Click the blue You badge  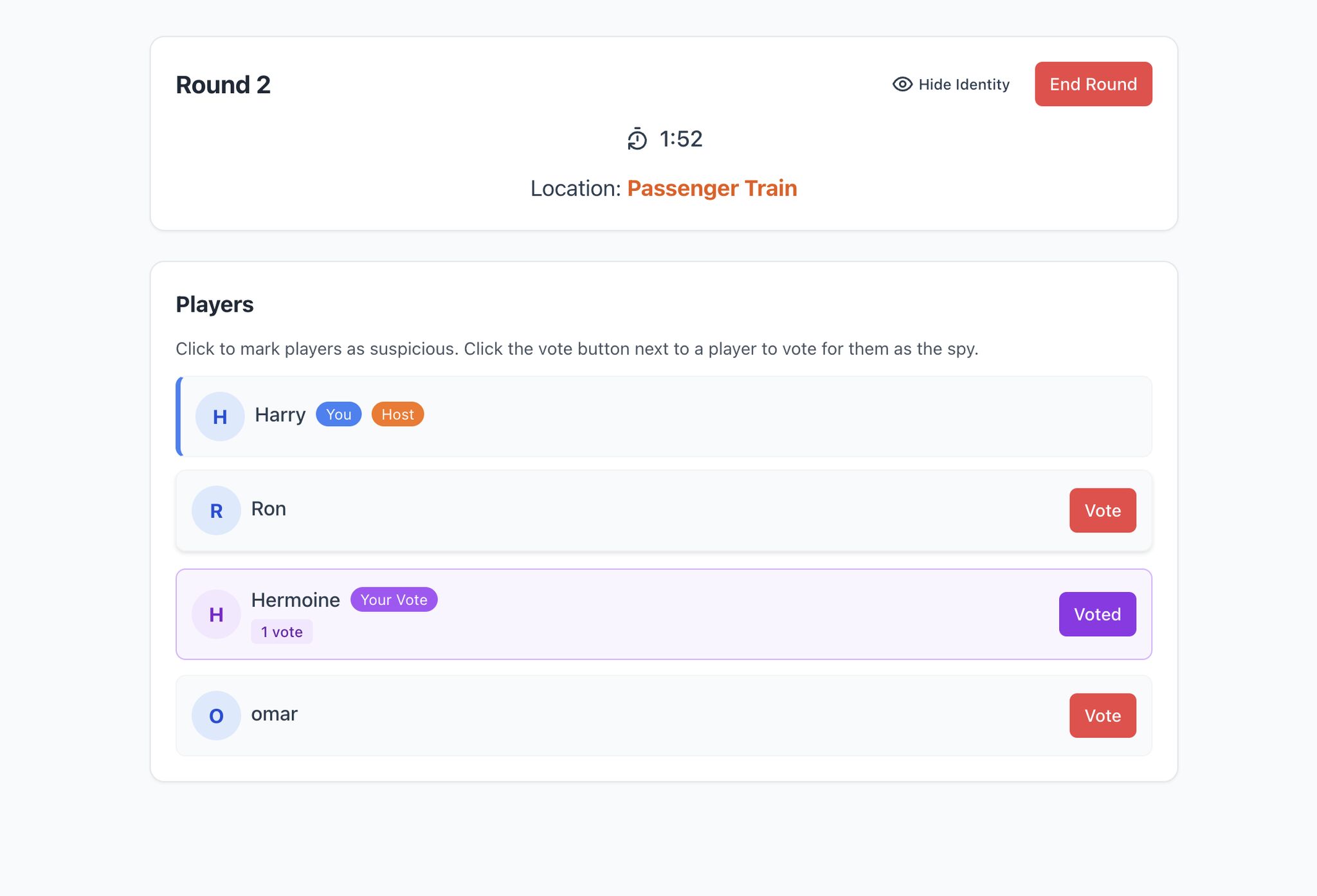[338, 415]
